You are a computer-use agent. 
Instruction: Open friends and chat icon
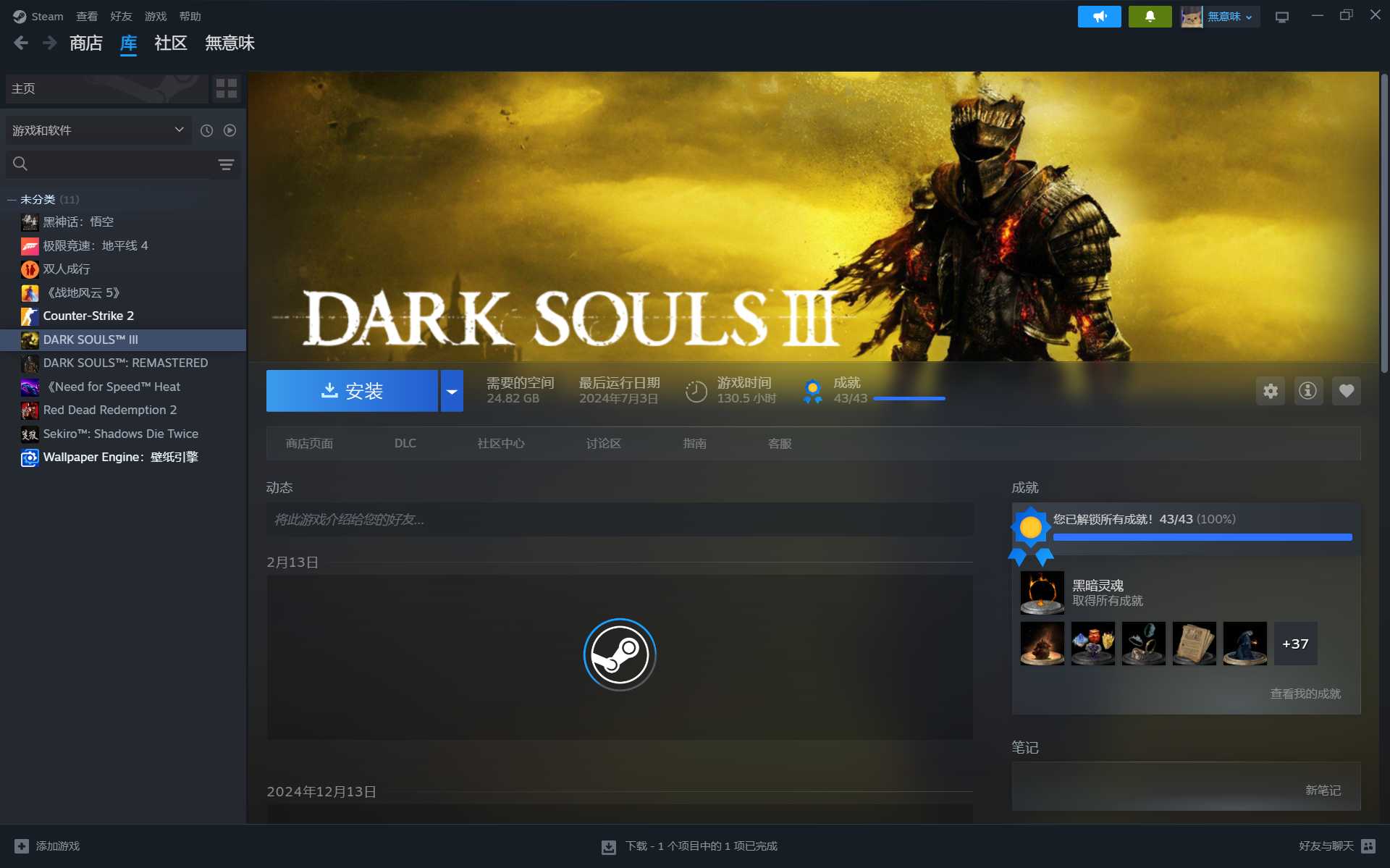1368,846
